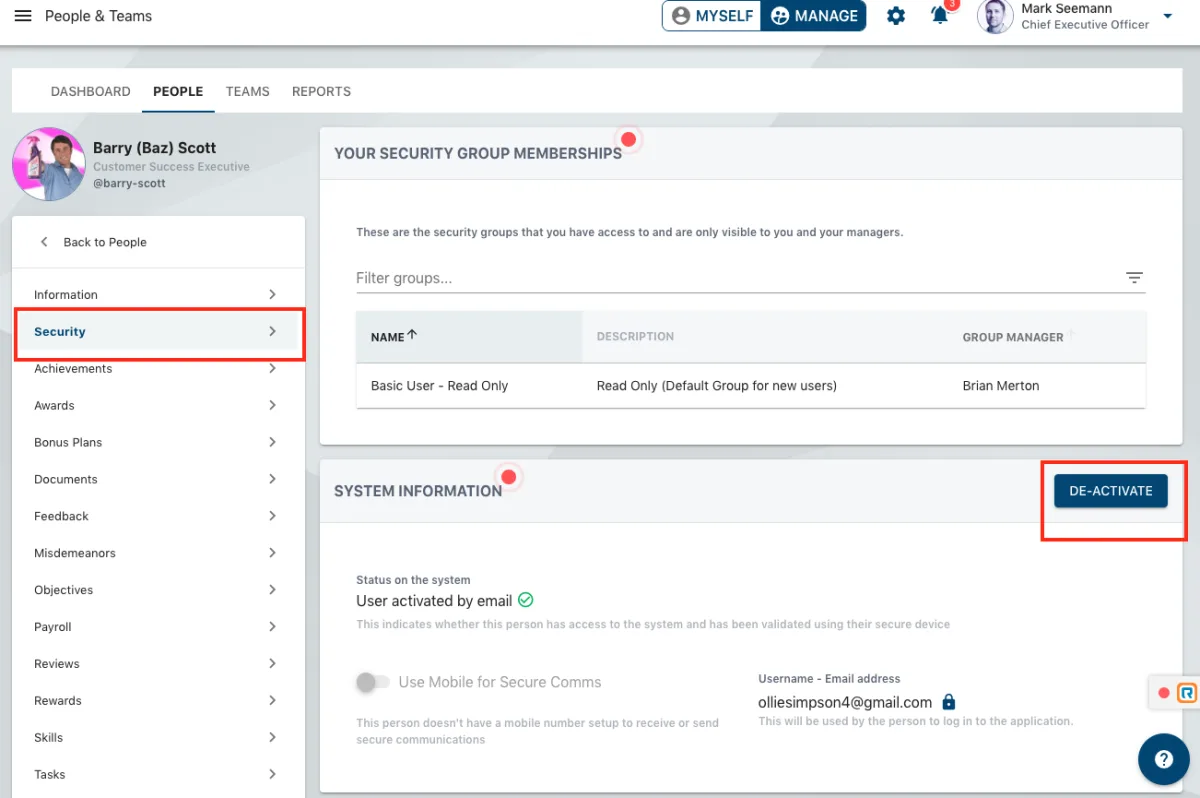
Task: Click the screen recorder widget icon
Action: tap(1186, 692)
